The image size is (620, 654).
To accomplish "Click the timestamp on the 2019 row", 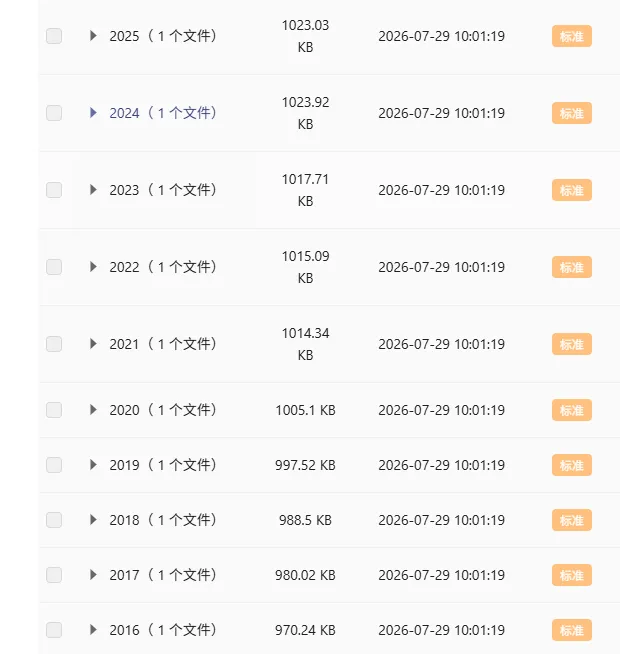I will [x=441, y=465].
